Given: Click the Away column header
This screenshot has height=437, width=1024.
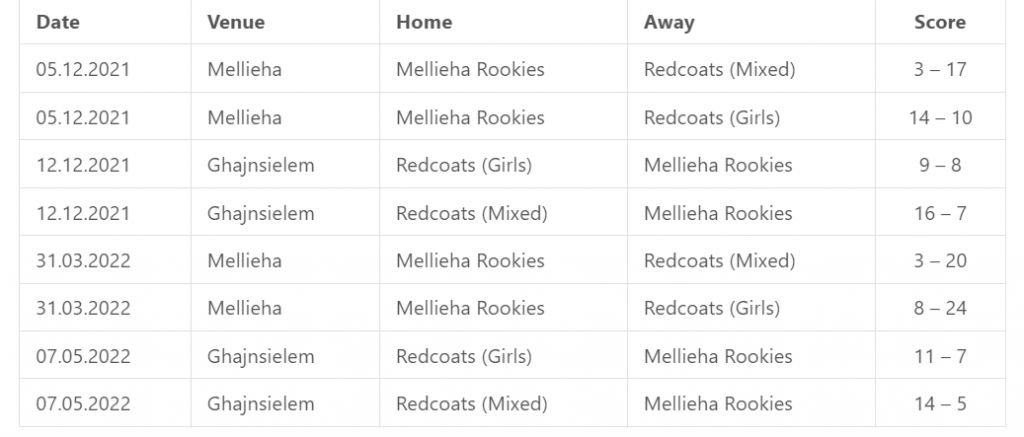Looking at the screenshot, I should click(669, 22).
